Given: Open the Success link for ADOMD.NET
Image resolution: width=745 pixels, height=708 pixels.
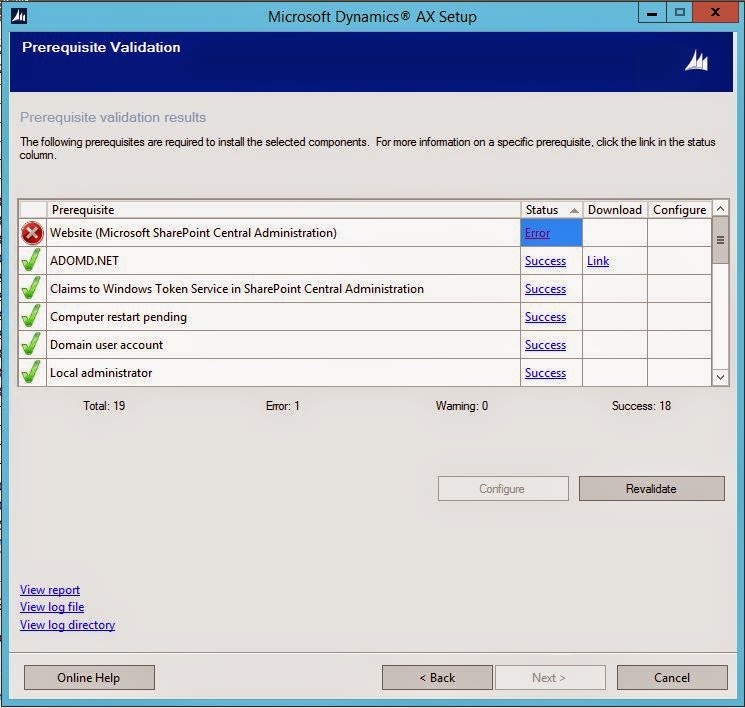Looking at the screenshot, I should [545, 261].
